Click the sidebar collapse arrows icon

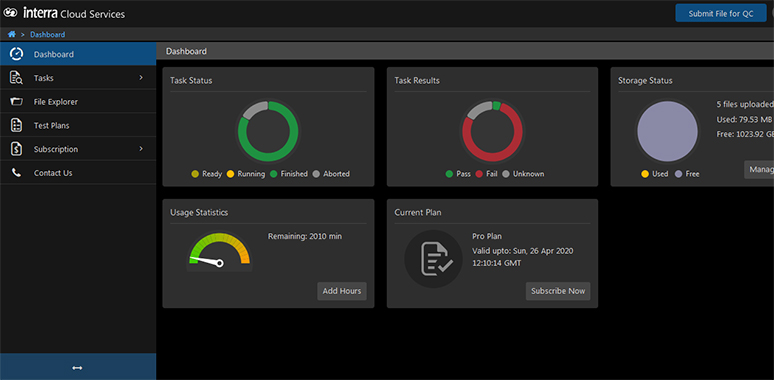[77, 368]
